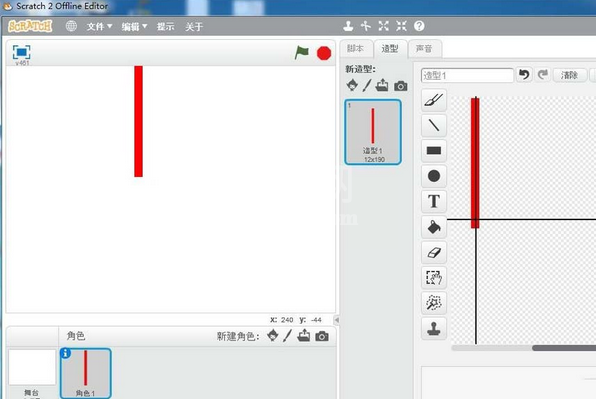Image resolution: width=596 pixels, height=399 pixels.
Task: Take new costume from camera
Action: 401,86
